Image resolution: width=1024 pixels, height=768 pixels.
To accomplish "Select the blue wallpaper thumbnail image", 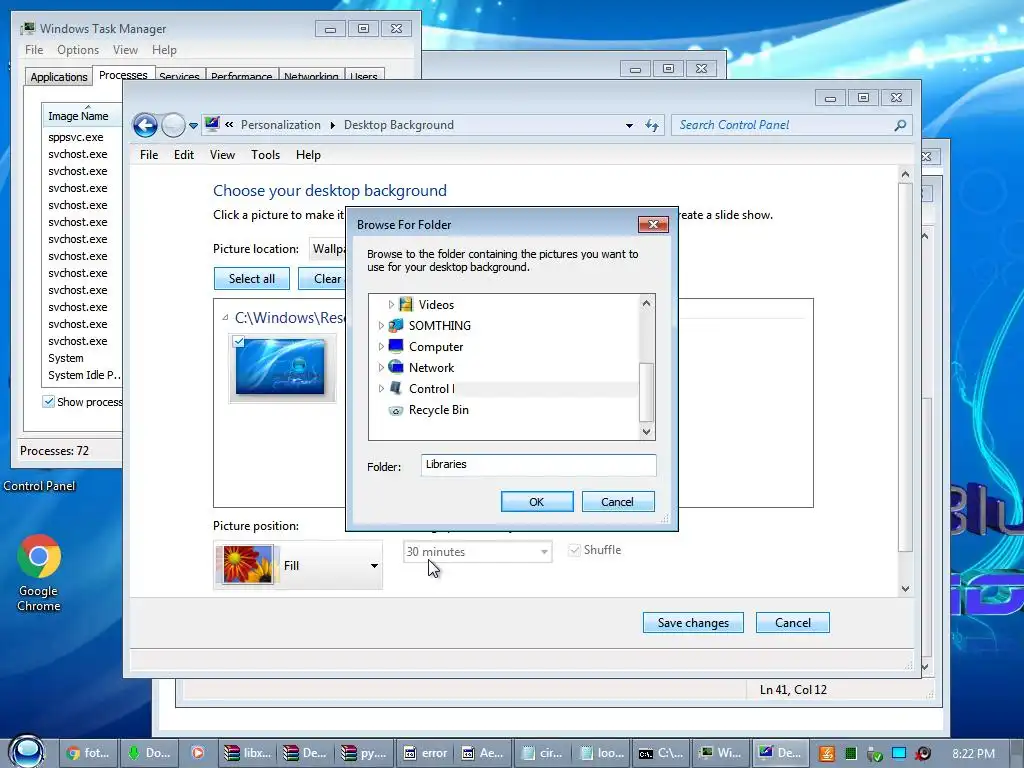I will pyautogui.click(x=280, y=366).
